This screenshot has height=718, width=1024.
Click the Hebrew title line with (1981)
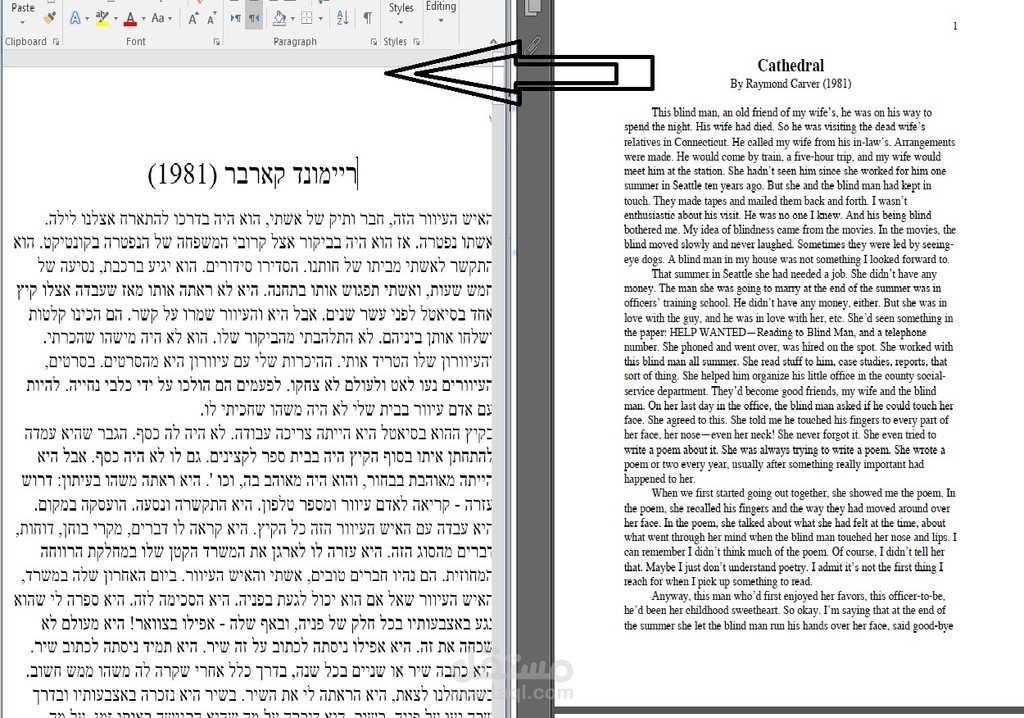point(253,174)
